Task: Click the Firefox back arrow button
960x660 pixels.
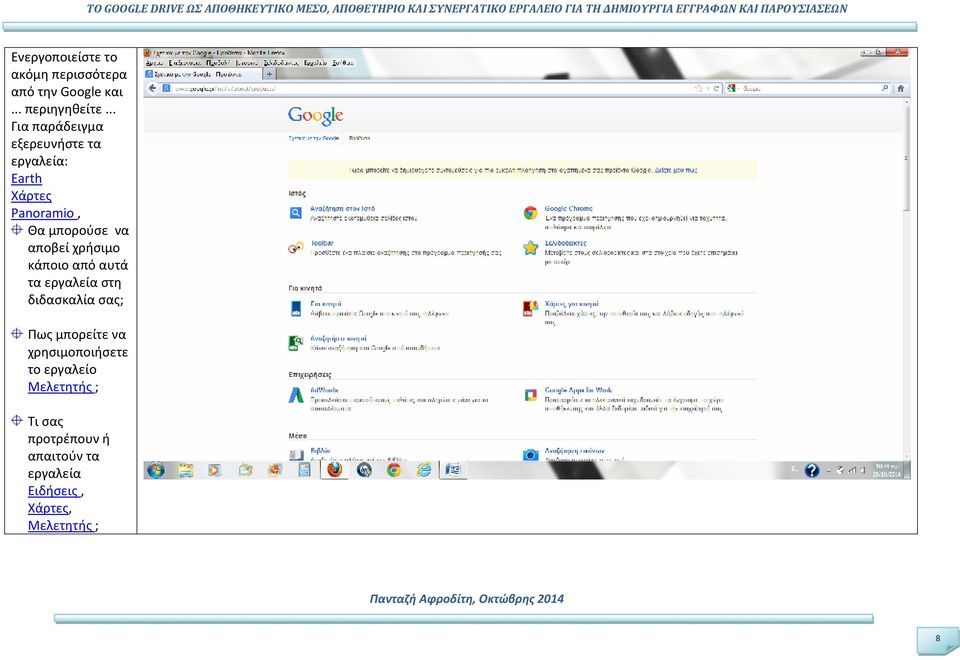Action: 152,88
